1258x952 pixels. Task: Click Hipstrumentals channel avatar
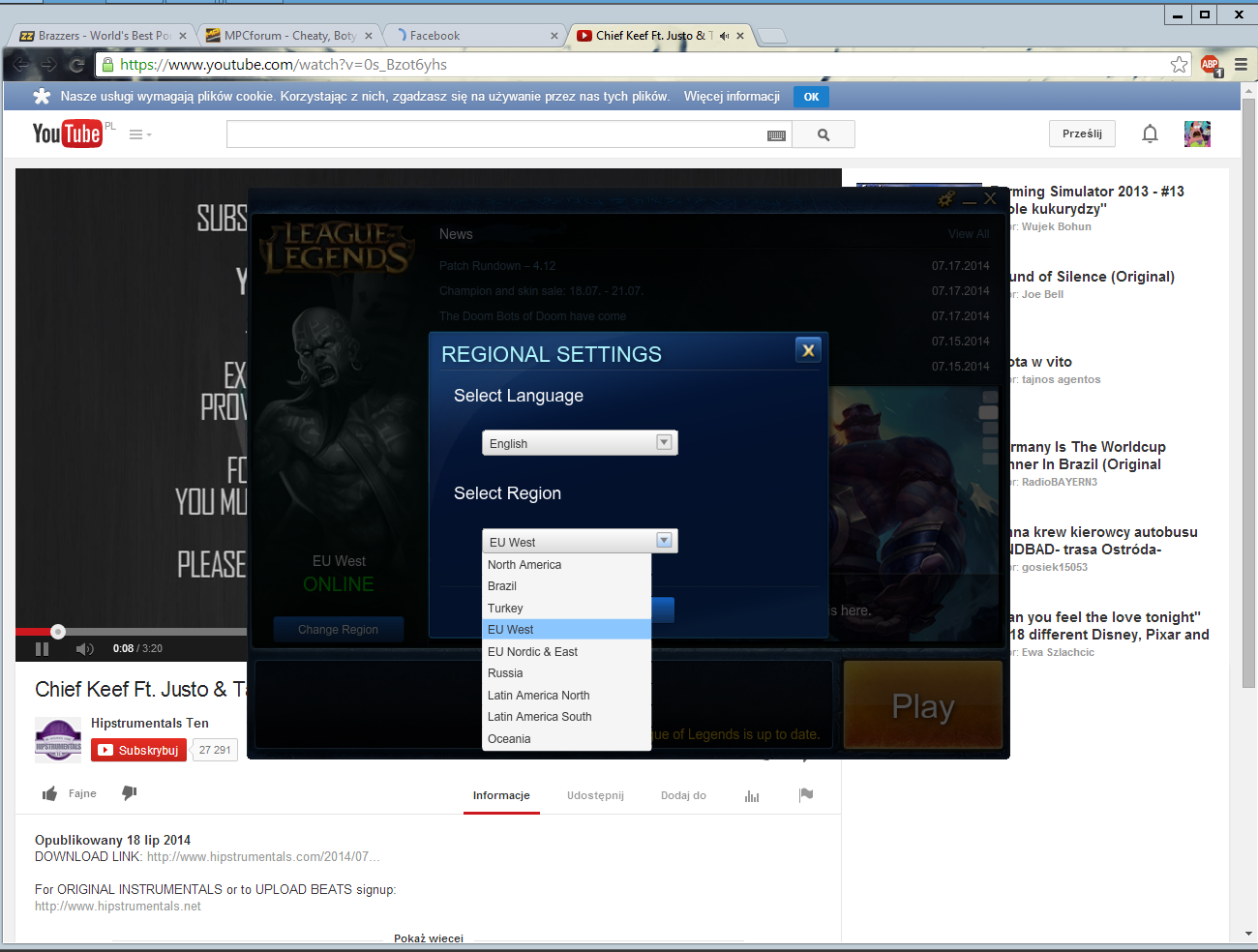[58, 740]
